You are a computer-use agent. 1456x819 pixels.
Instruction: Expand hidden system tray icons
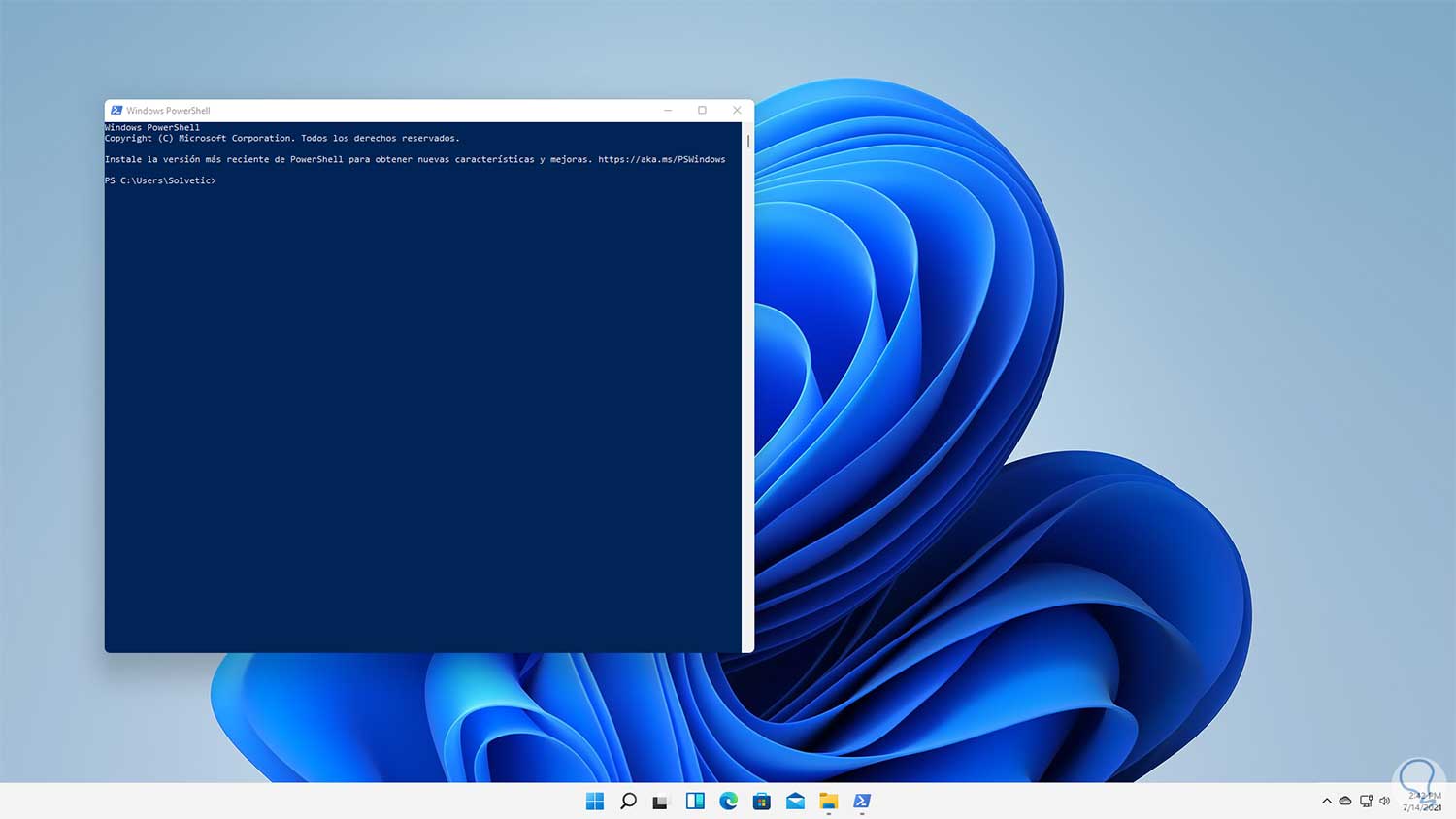click(x=1327, y=802)
